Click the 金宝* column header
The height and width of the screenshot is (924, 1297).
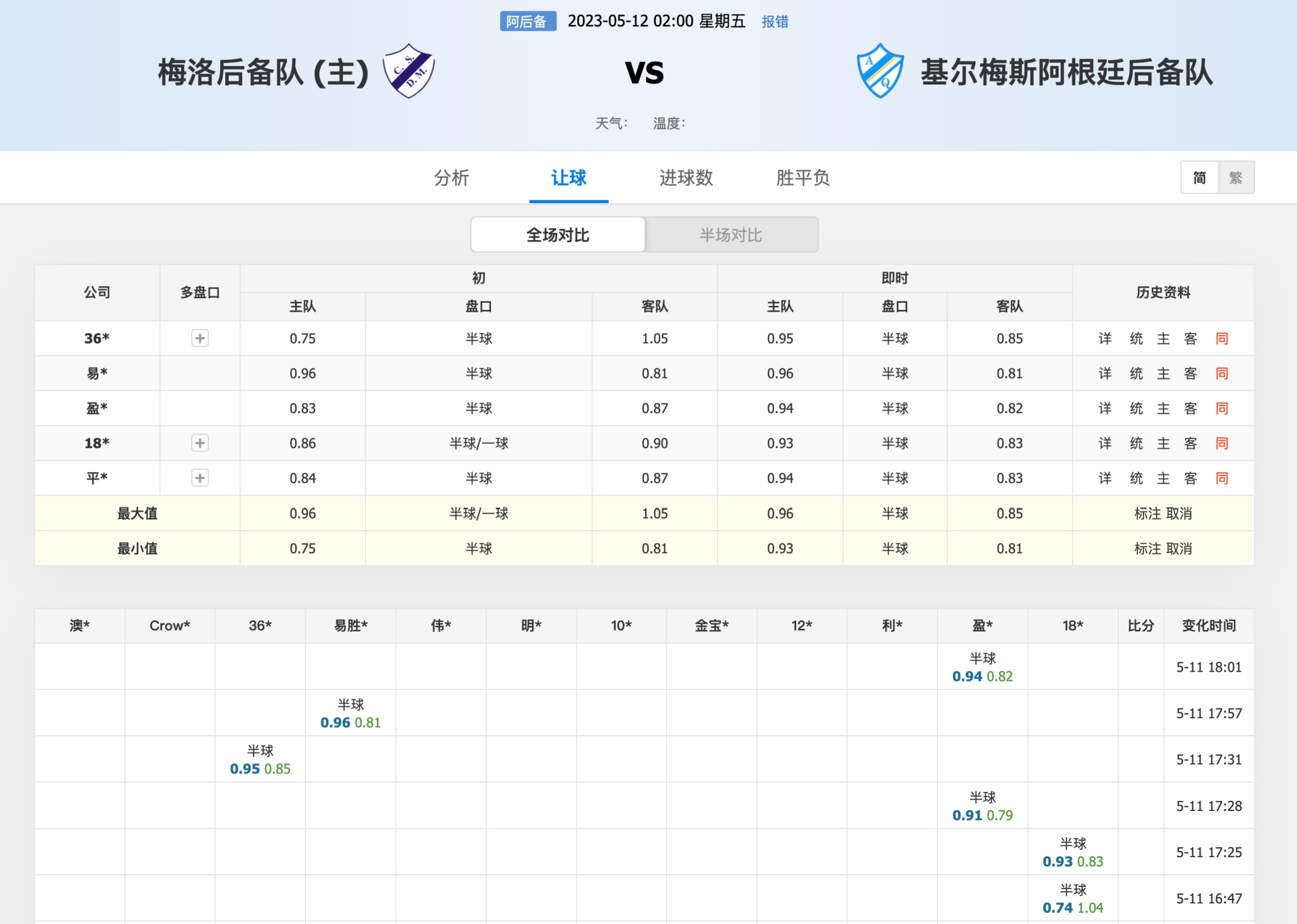pos(711,626)
